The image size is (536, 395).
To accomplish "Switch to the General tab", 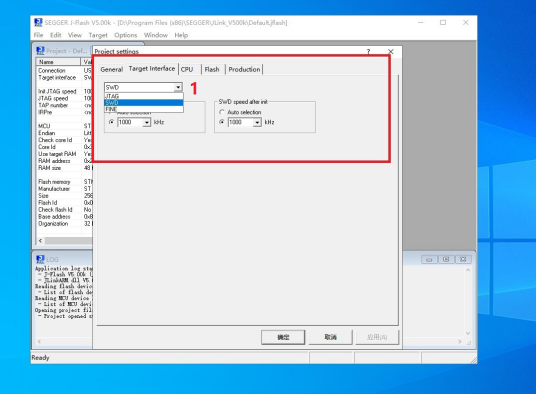I will [111, 69].
